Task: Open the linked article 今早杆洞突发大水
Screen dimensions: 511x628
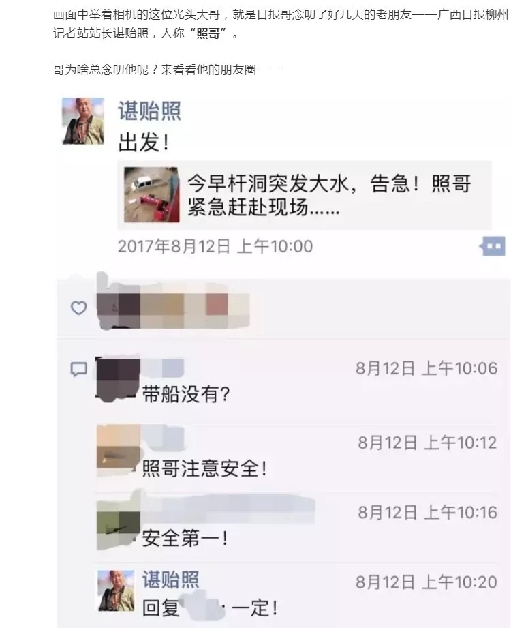Action: (304, 195)
